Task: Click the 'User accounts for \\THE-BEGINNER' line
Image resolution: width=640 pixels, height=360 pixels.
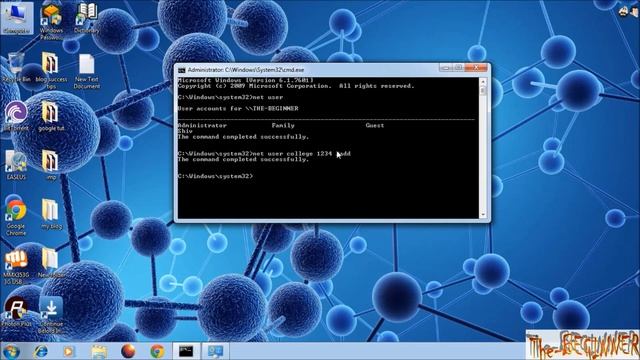Action: click(x=238, y=109)
